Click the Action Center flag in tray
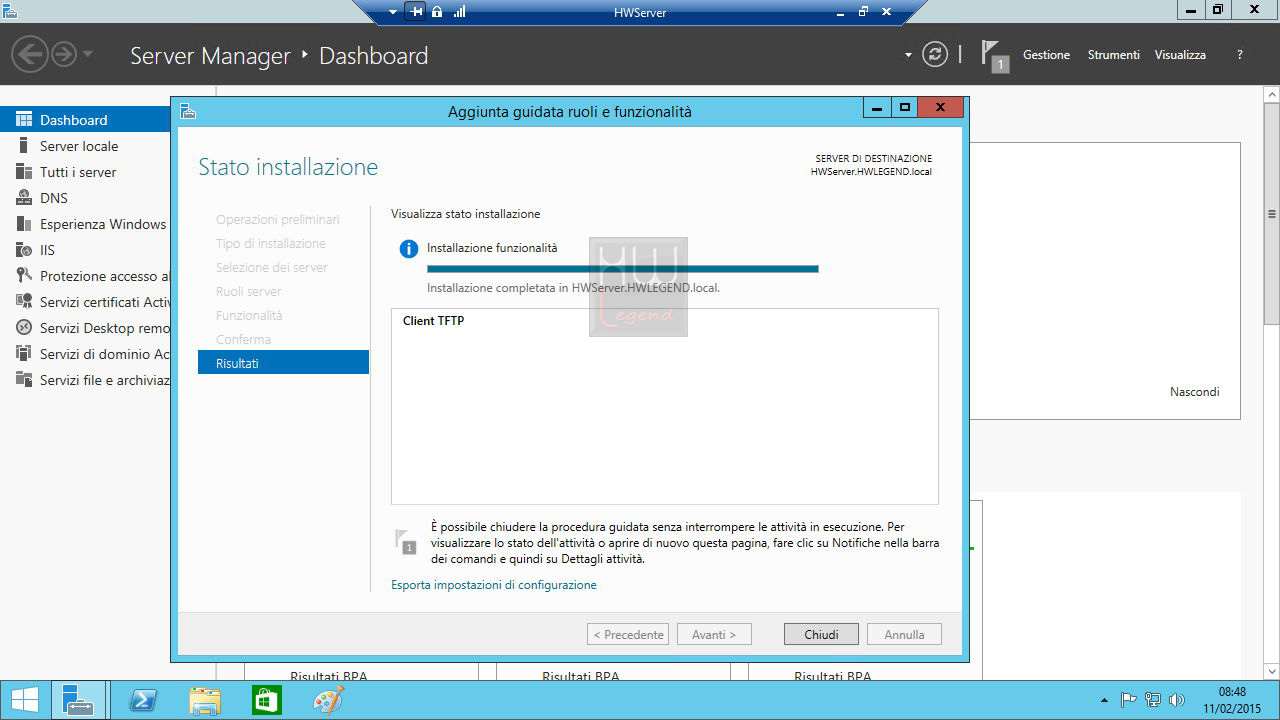Screen dimensions: 1280x720 click(x=1128, y=700)
